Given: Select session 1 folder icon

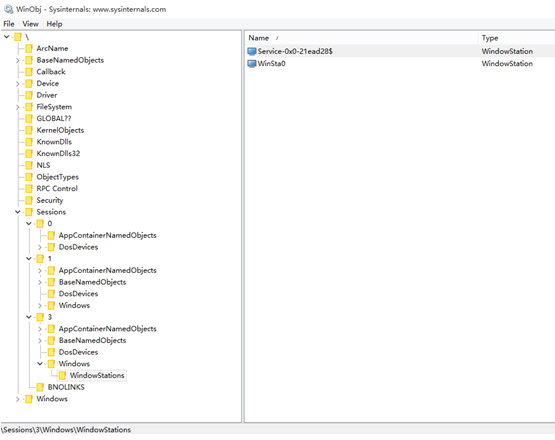Looking at the screenshot, I should pyautogui.click(x=40, y=259).
